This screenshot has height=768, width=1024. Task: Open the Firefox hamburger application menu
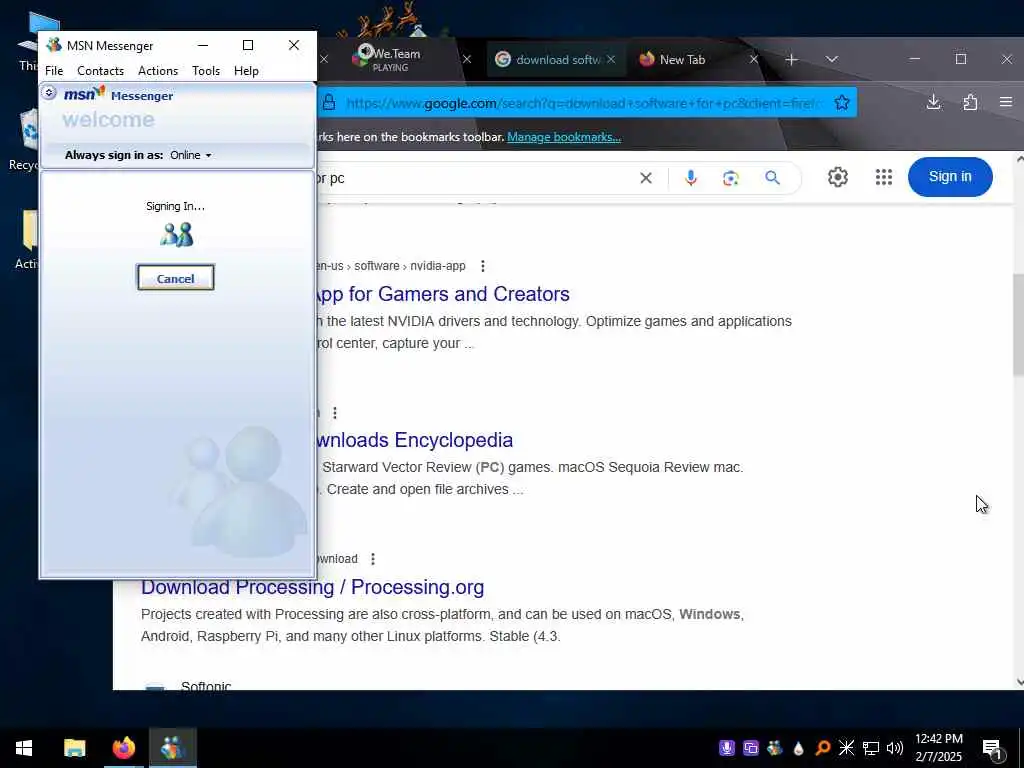pos(1006,102)
